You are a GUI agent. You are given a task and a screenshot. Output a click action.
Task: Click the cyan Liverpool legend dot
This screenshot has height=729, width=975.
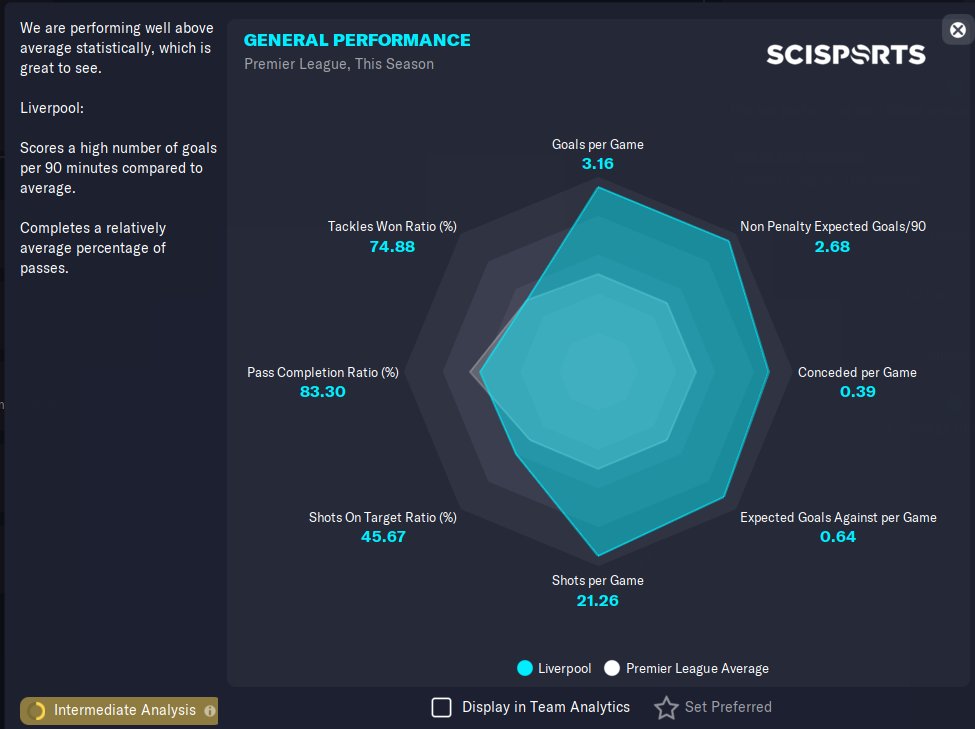click(x=524, y=668)
